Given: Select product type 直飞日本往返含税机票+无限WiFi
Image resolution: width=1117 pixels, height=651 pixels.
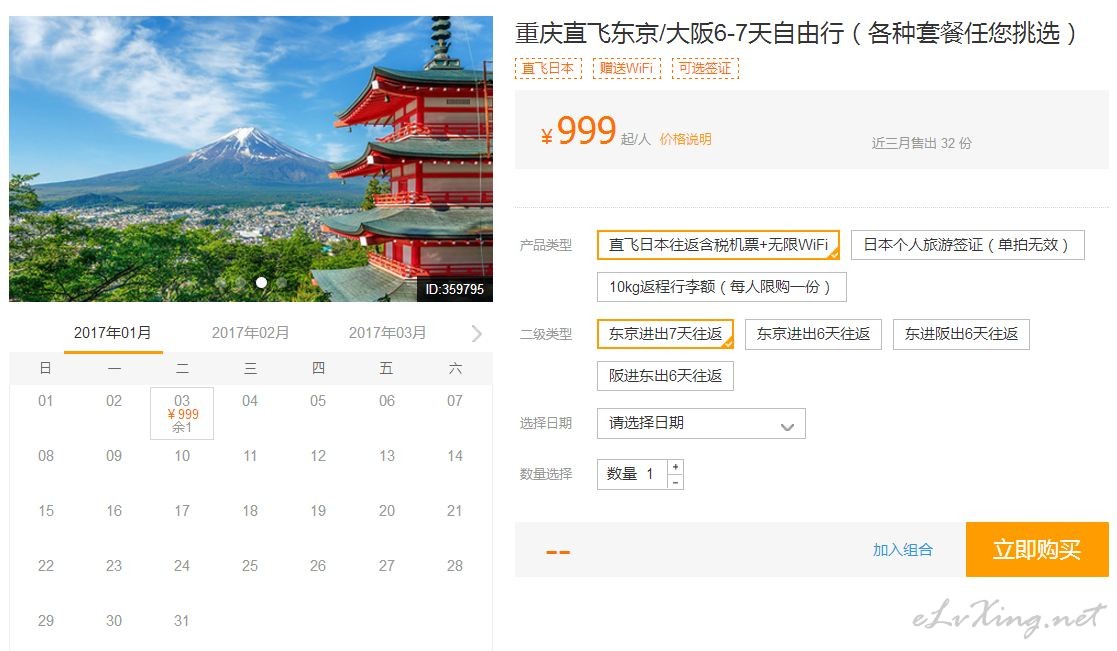Looking at the screenshot, I should (718, 245).
